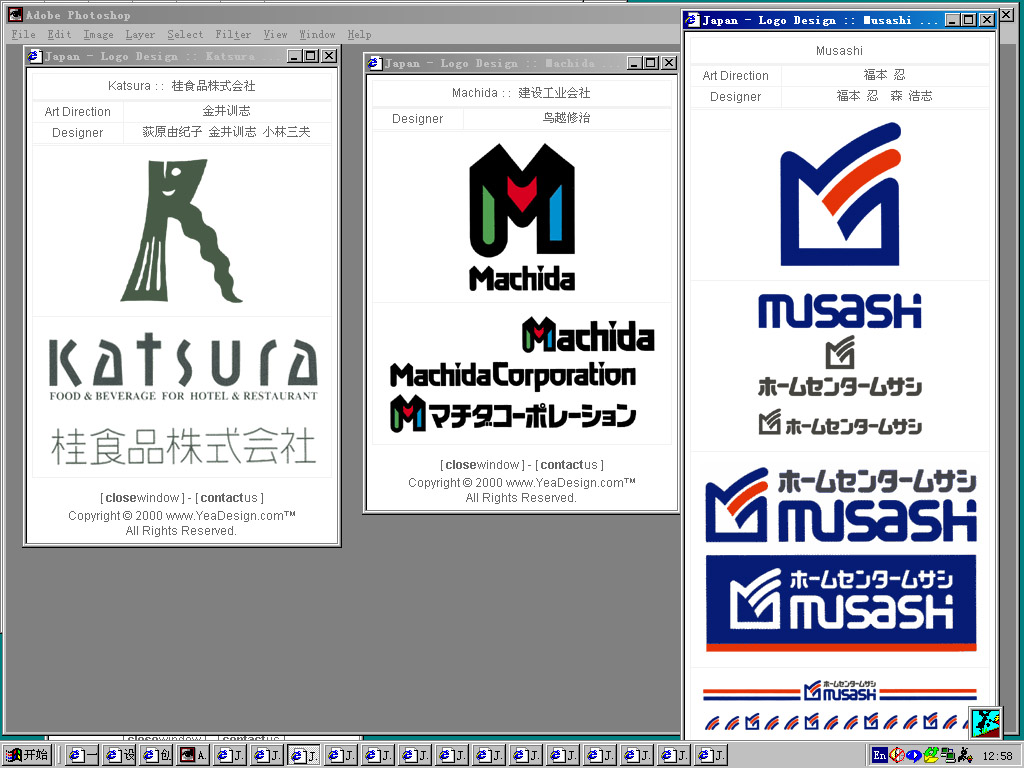This screenshot has width=1024, height=768.
Task: Click the IE icon in the Katsura window title bar
Action: pos(35,56)
